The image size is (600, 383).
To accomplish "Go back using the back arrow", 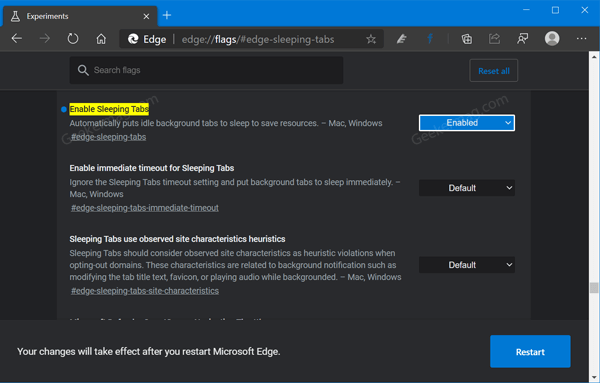I will pos(16,39).
